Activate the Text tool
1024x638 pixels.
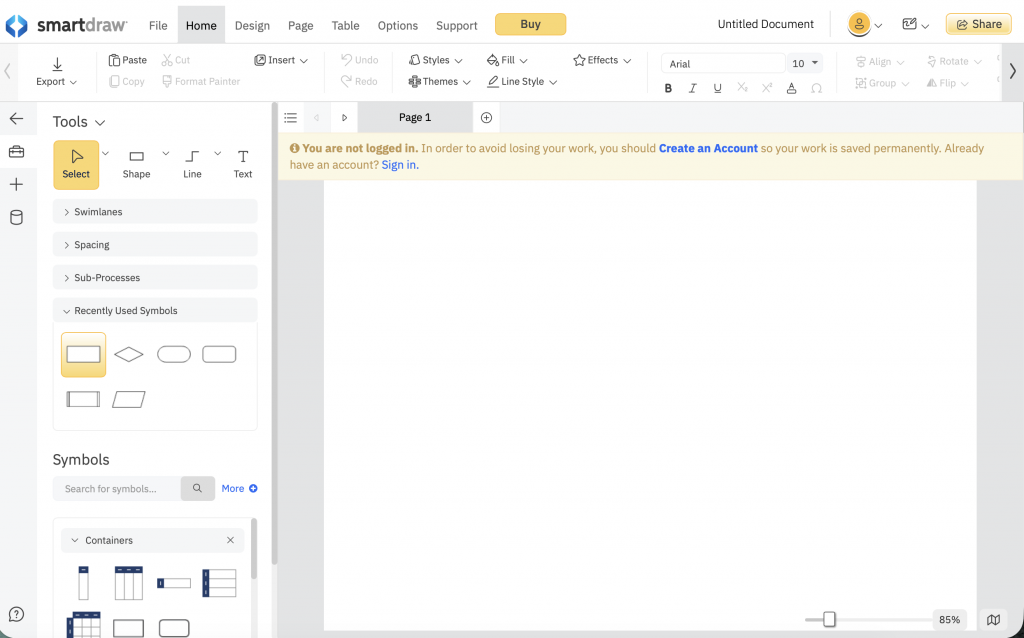pyautogui.click(x=242, y=162)
